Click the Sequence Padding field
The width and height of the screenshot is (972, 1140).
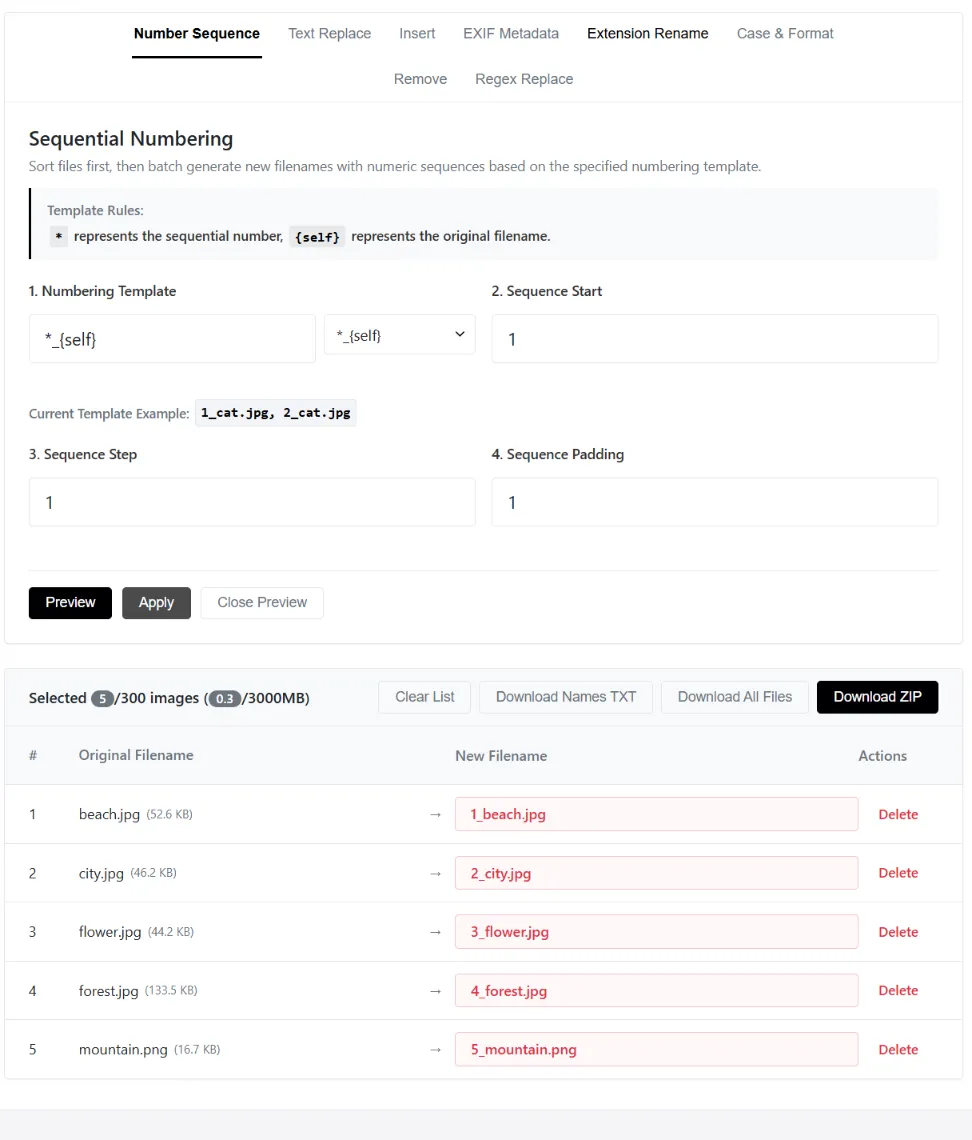(x=715, y=502)
